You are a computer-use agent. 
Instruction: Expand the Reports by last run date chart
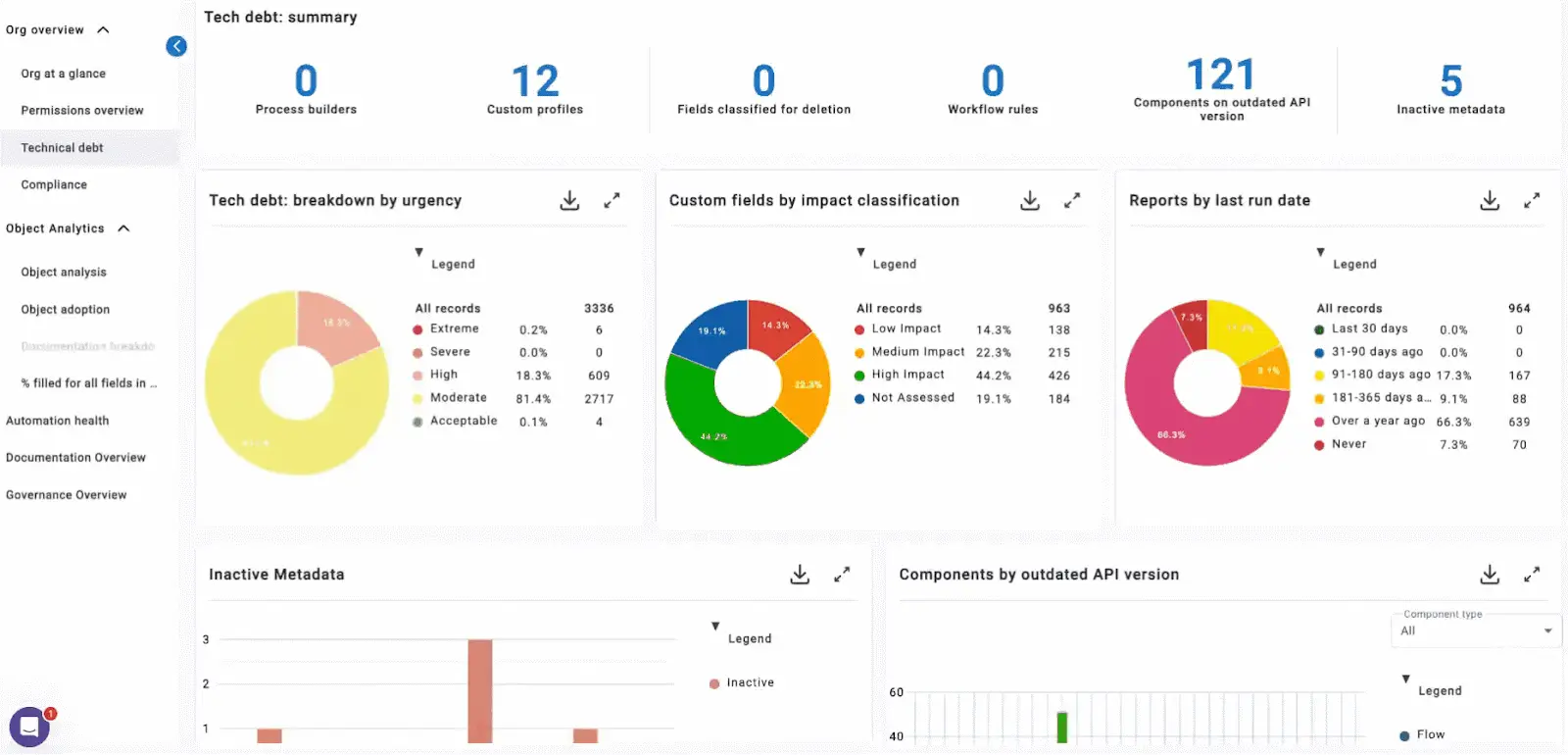(x=1532, y=201)
